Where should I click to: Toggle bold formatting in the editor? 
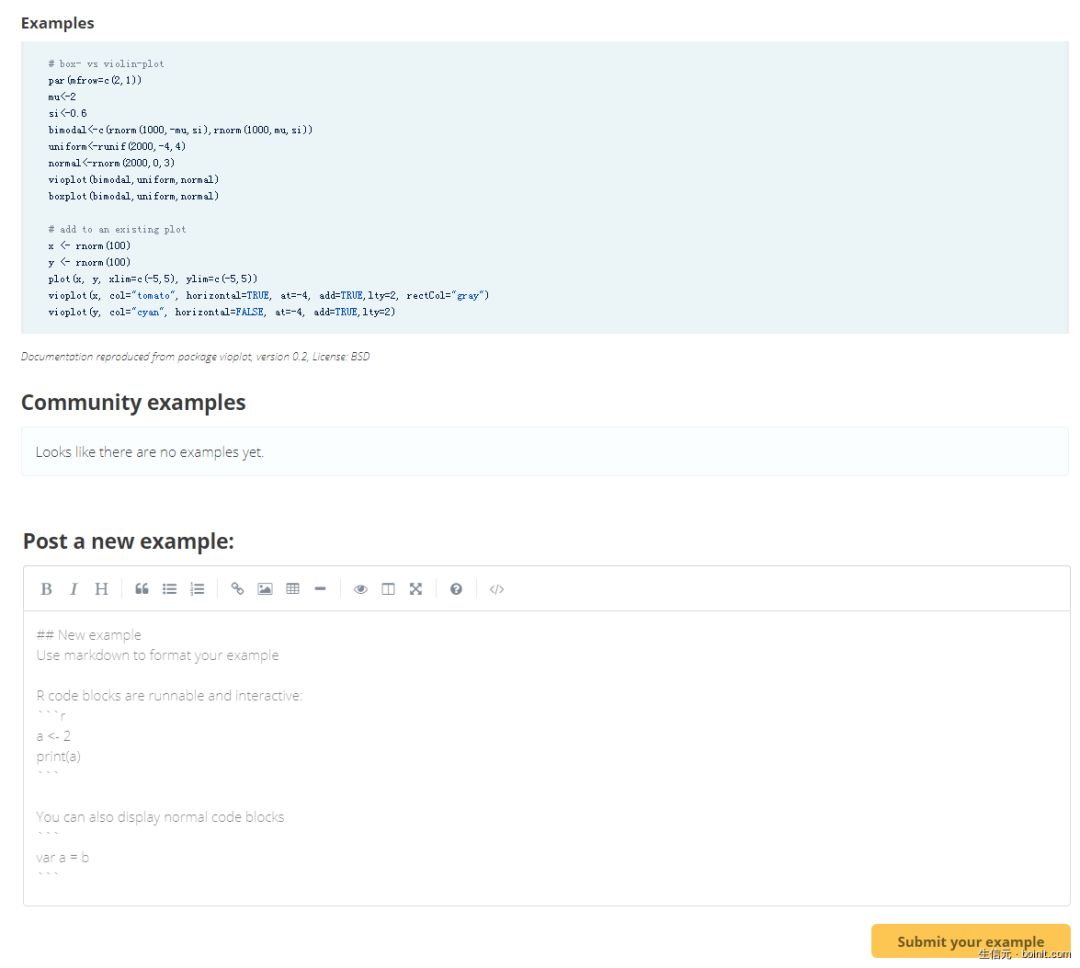46,589
